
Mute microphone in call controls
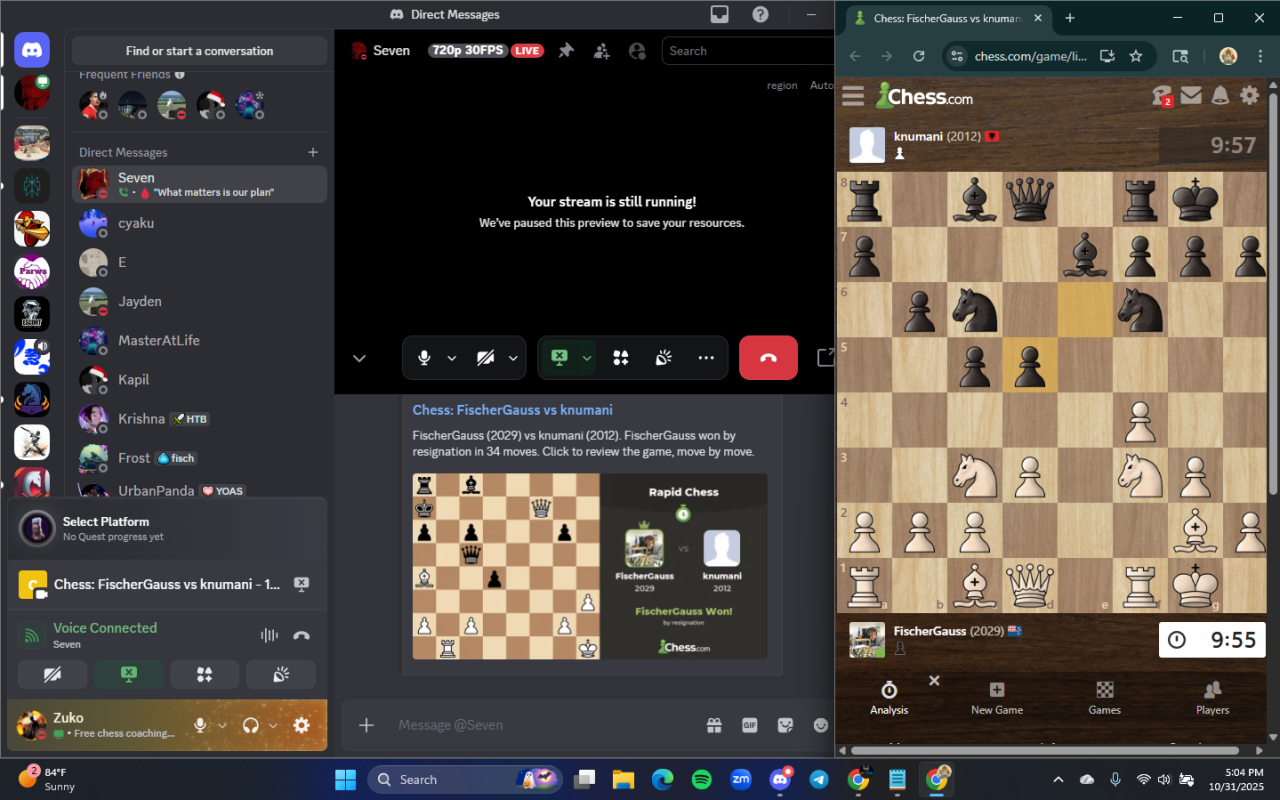(x=424, y=358)
